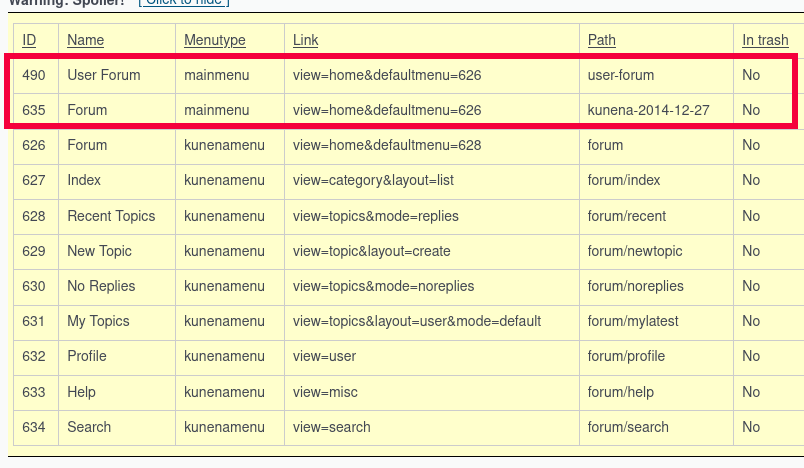The image size is (804, 468).
Task: Select the Link column header
Action: [305, 40]
